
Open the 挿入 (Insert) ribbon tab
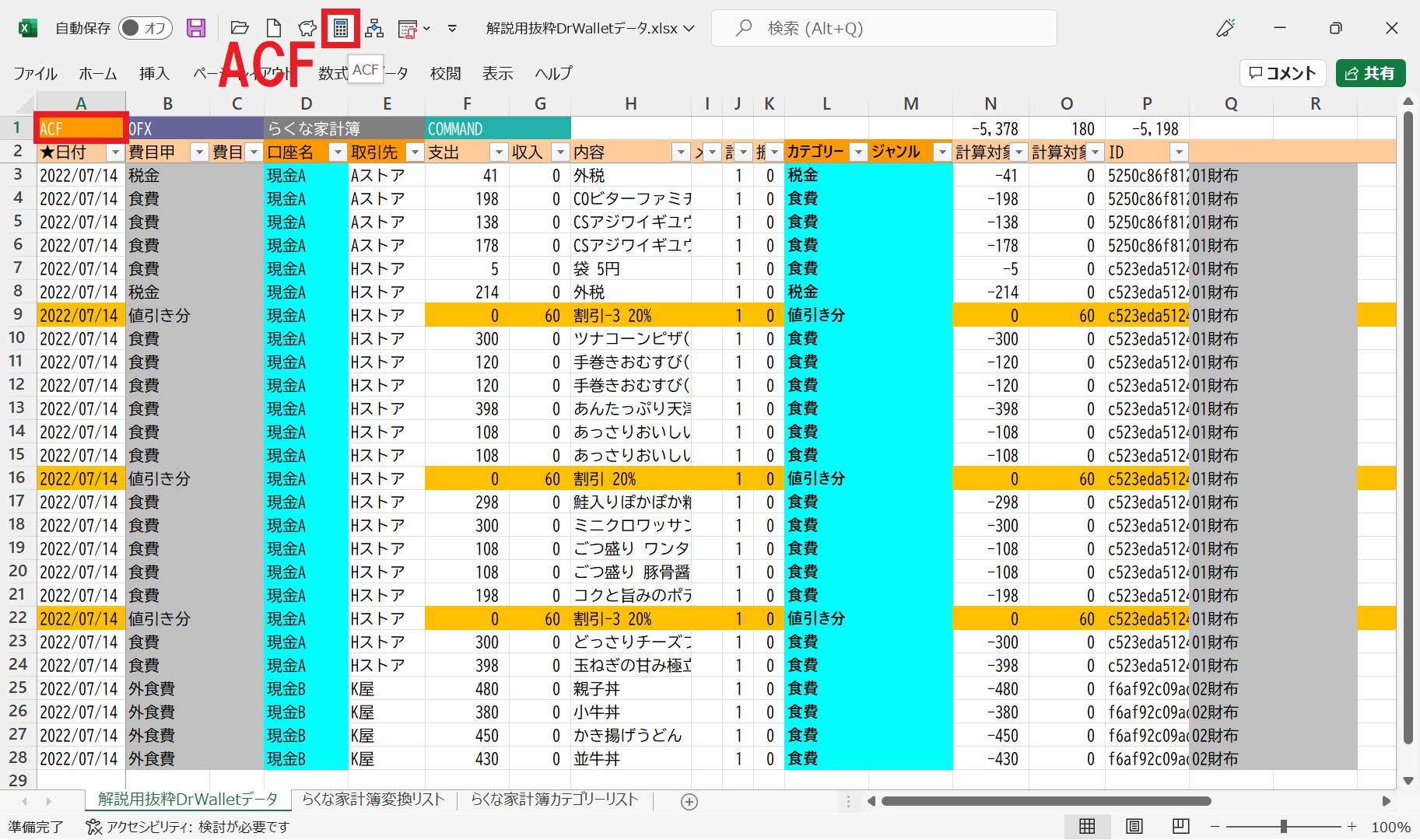pyautogui.click(x=154, y=73)
